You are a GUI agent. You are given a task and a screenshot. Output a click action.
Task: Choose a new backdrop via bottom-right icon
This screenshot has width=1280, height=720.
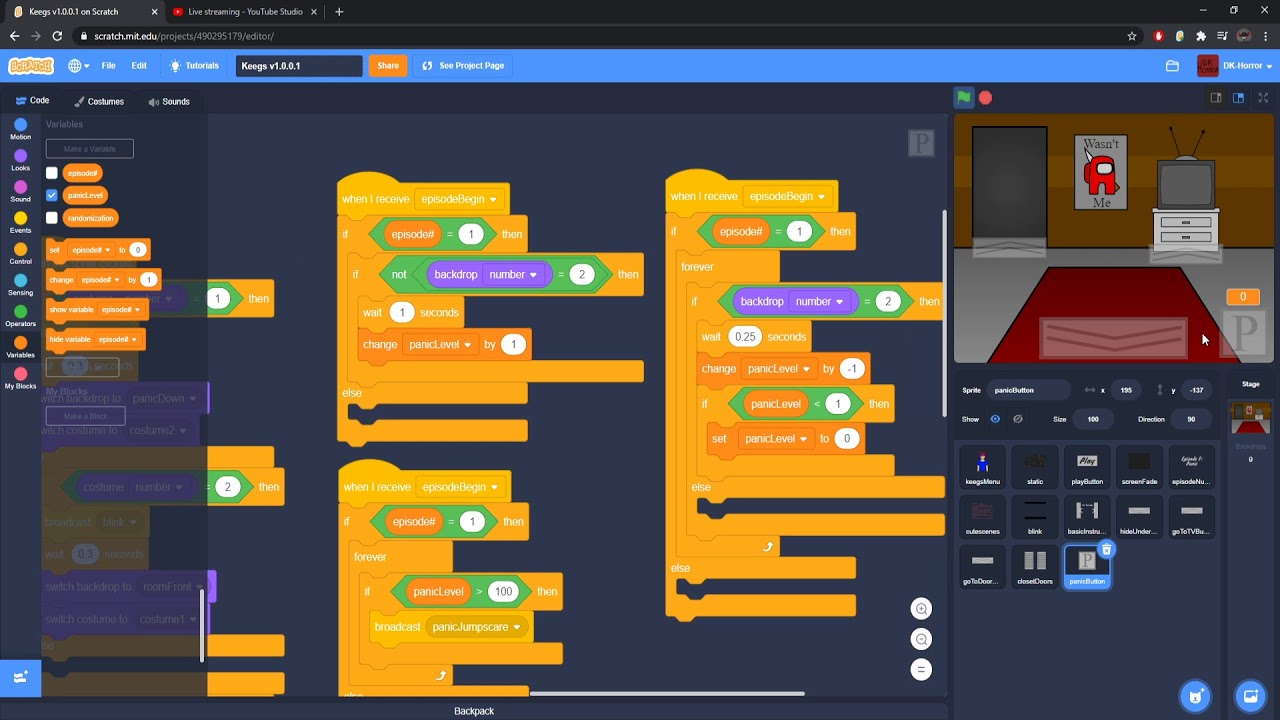click(x=1250, y=696)
